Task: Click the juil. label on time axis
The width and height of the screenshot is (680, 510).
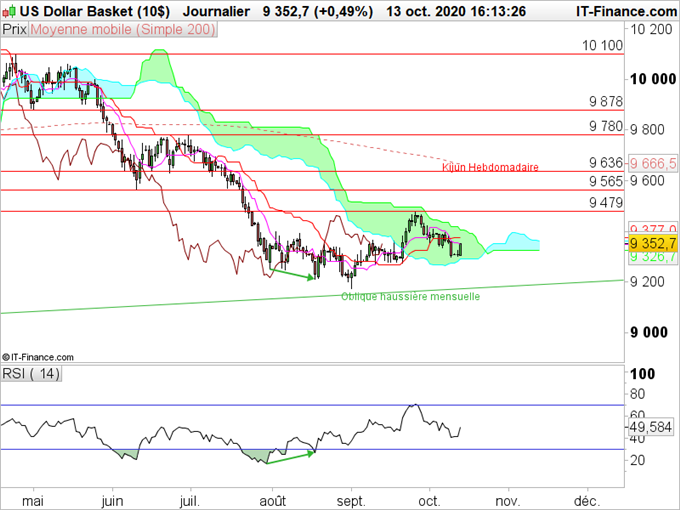Action: (190, 501)
